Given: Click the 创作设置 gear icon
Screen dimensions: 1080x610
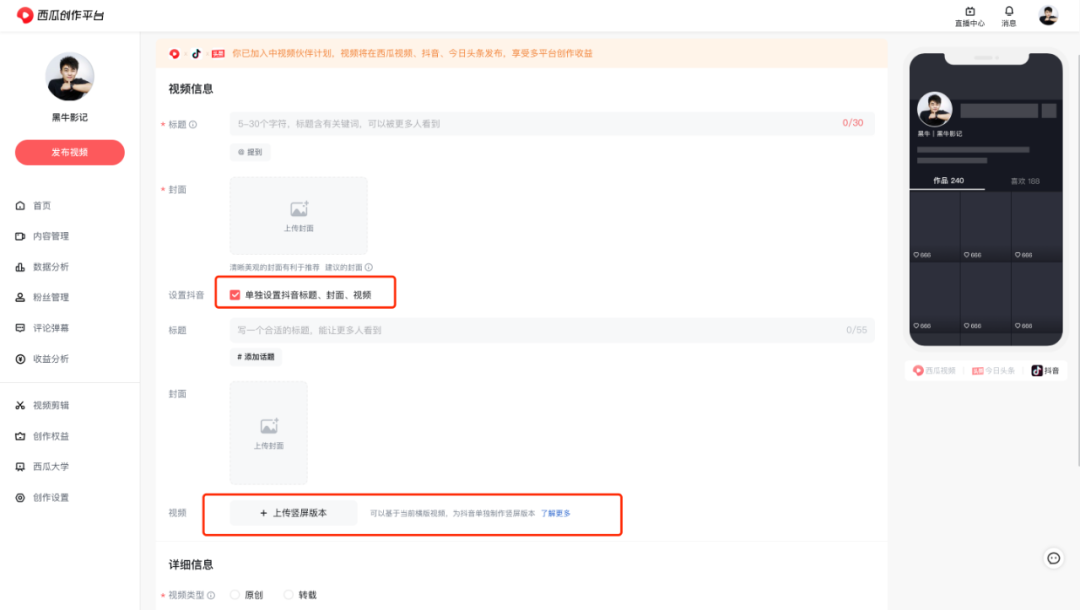Looking at the screenshot, I should coord(20,497).
